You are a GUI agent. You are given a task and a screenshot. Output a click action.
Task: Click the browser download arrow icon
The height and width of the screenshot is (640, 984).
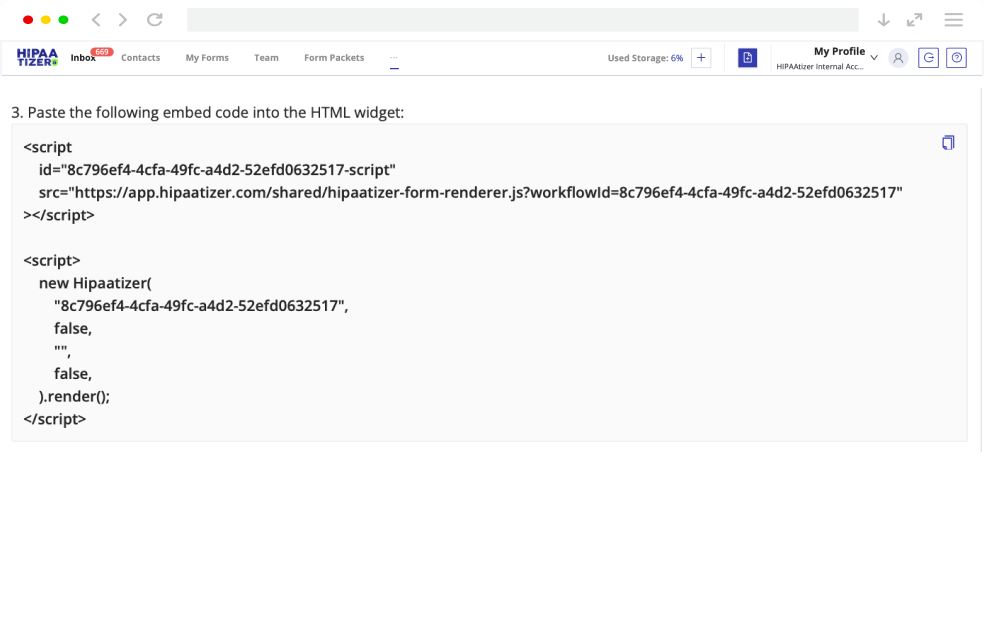[x=884, y=19]
